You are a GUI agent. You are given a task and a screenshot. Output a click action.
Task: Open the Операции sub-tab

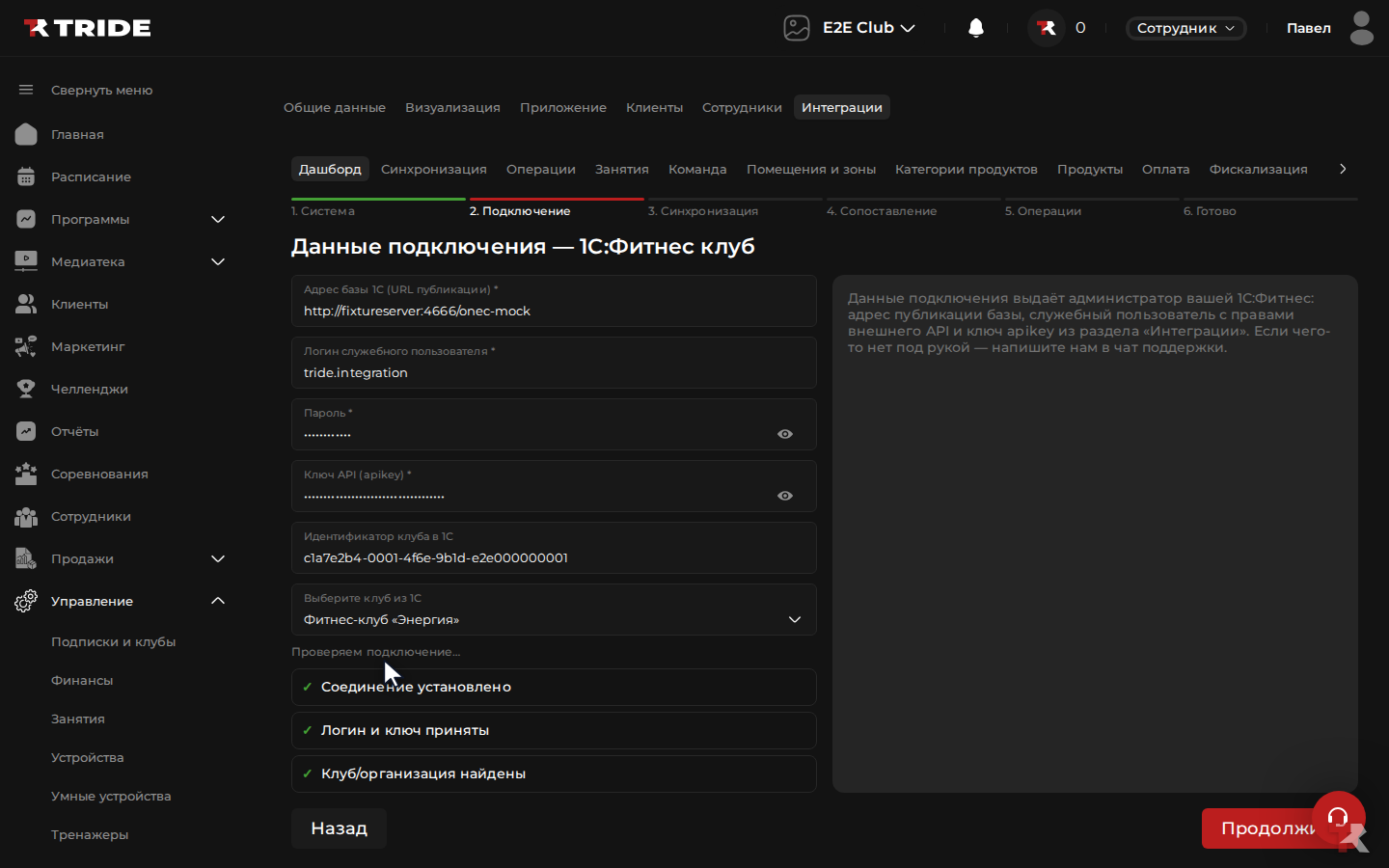(x=541, y=169)
